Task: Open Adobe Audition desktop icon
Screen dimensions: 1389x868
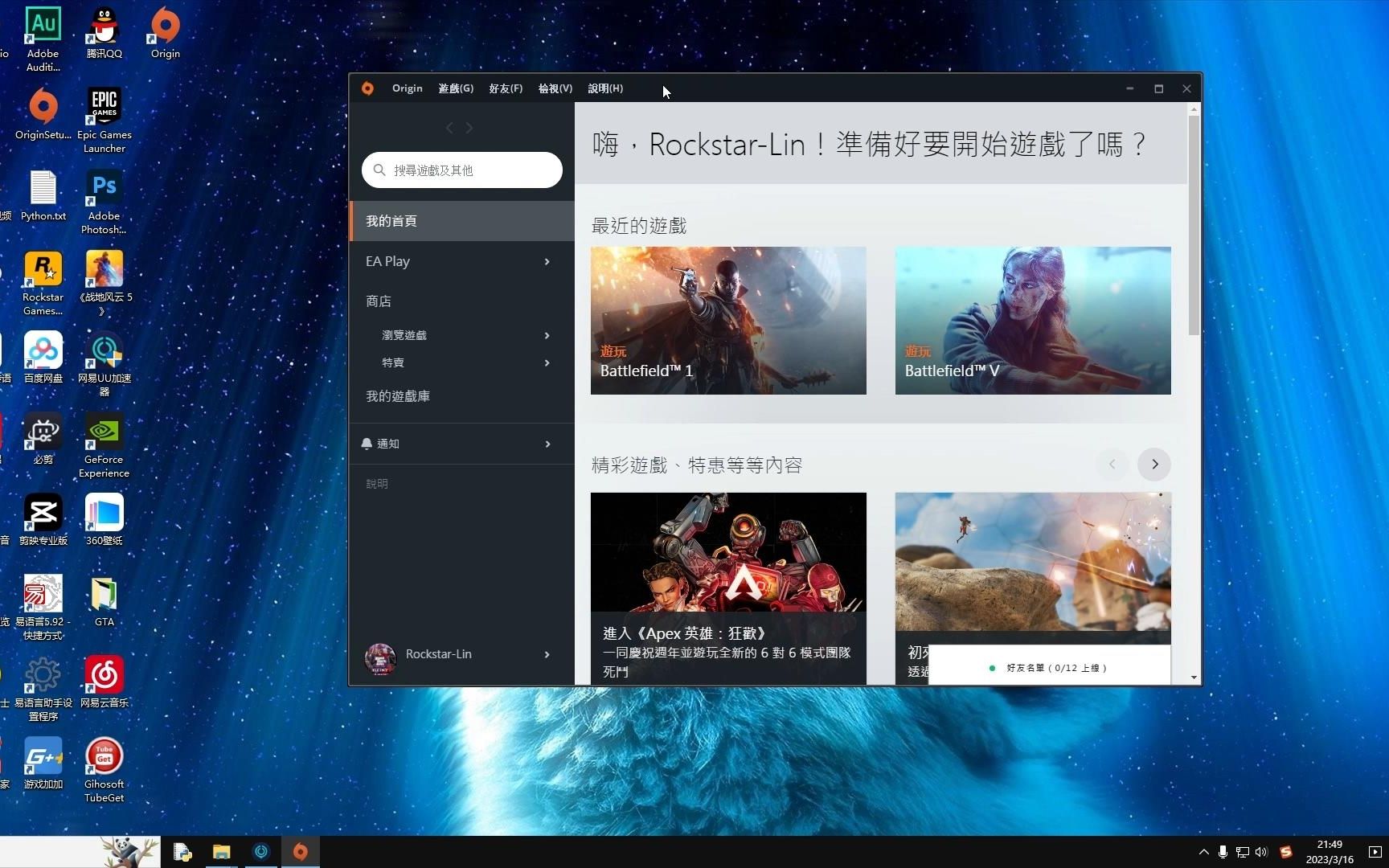Action: tap(43, 39)
